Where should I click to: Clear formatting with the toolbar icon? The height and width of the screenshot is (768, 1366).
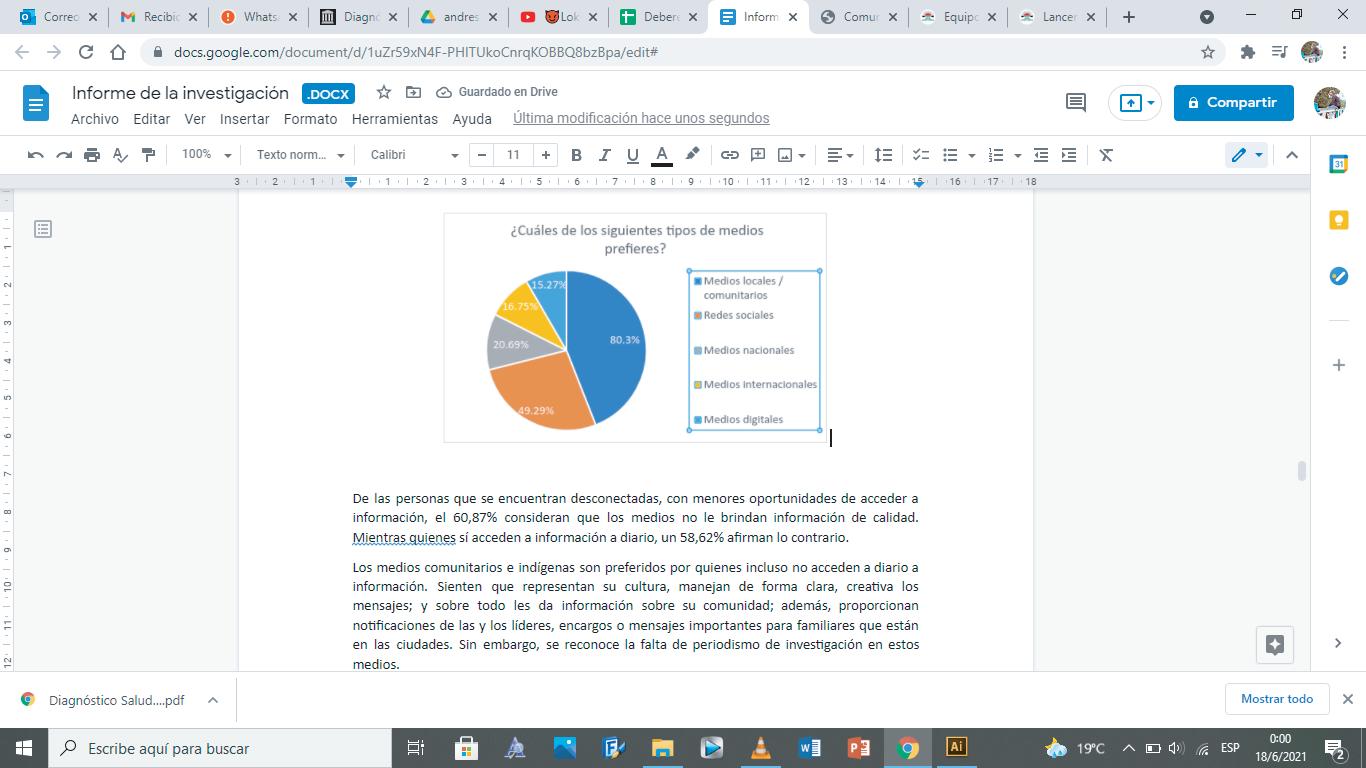pos(1106,155)
